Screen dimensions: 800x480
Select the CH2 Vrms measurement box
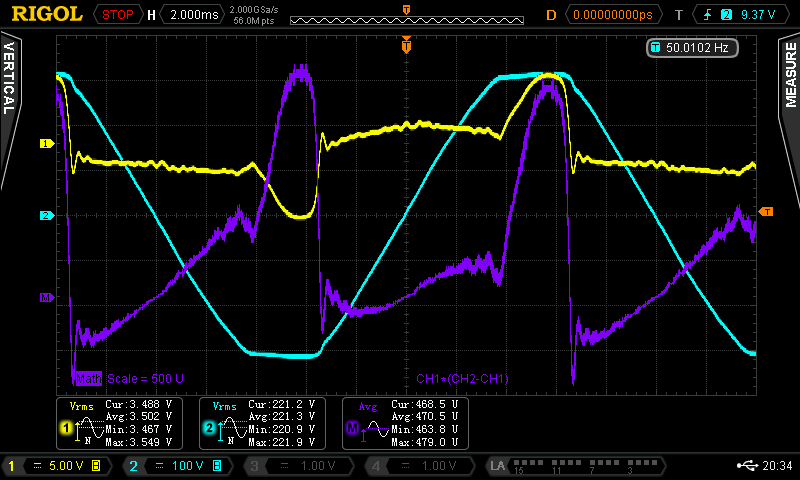tap(262, 423)
